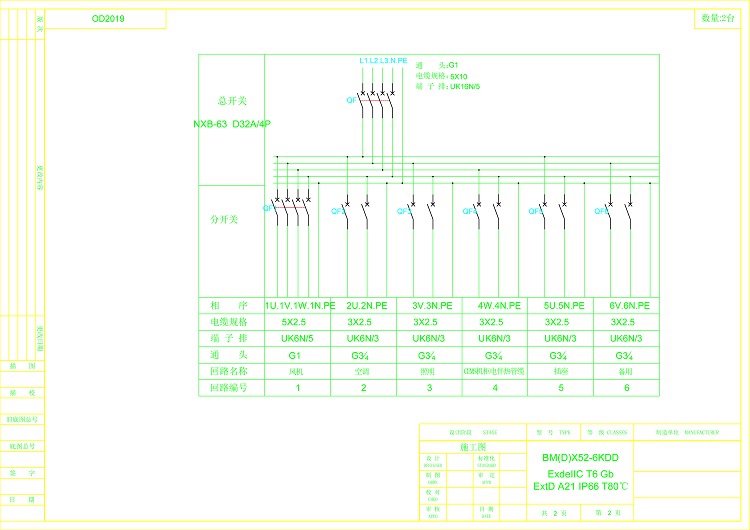Click circuit number "5" cell
This screenshot has height=530, width=750.
coord(561,387)
